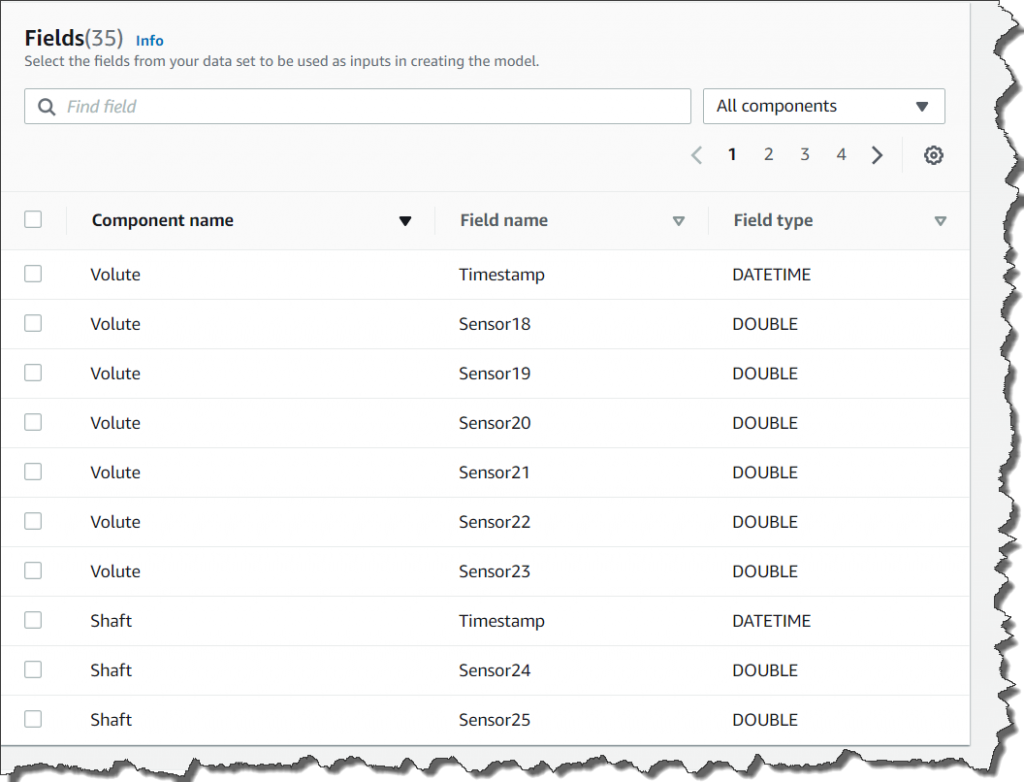Go to page 4 of fields
Screen dimensions: 1024x782
pyautogui.click(x=841, y=155)
